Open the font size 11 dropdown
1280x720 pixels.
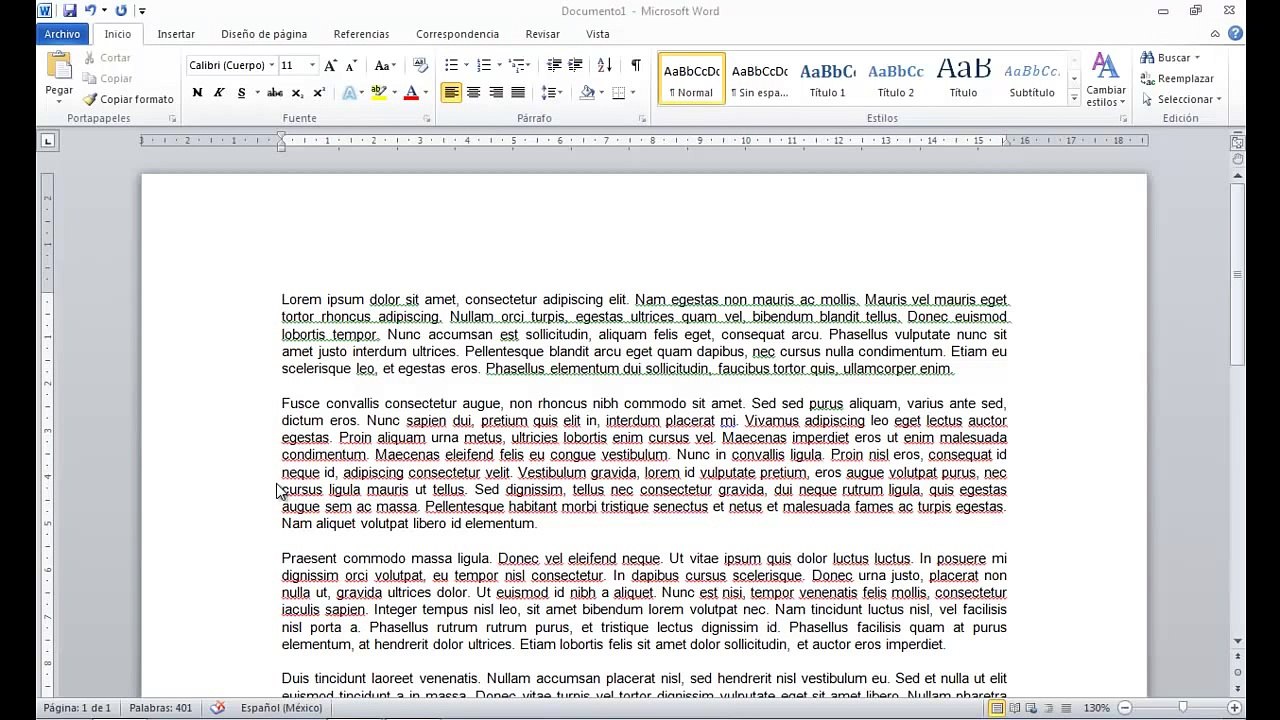coord(312,65)
